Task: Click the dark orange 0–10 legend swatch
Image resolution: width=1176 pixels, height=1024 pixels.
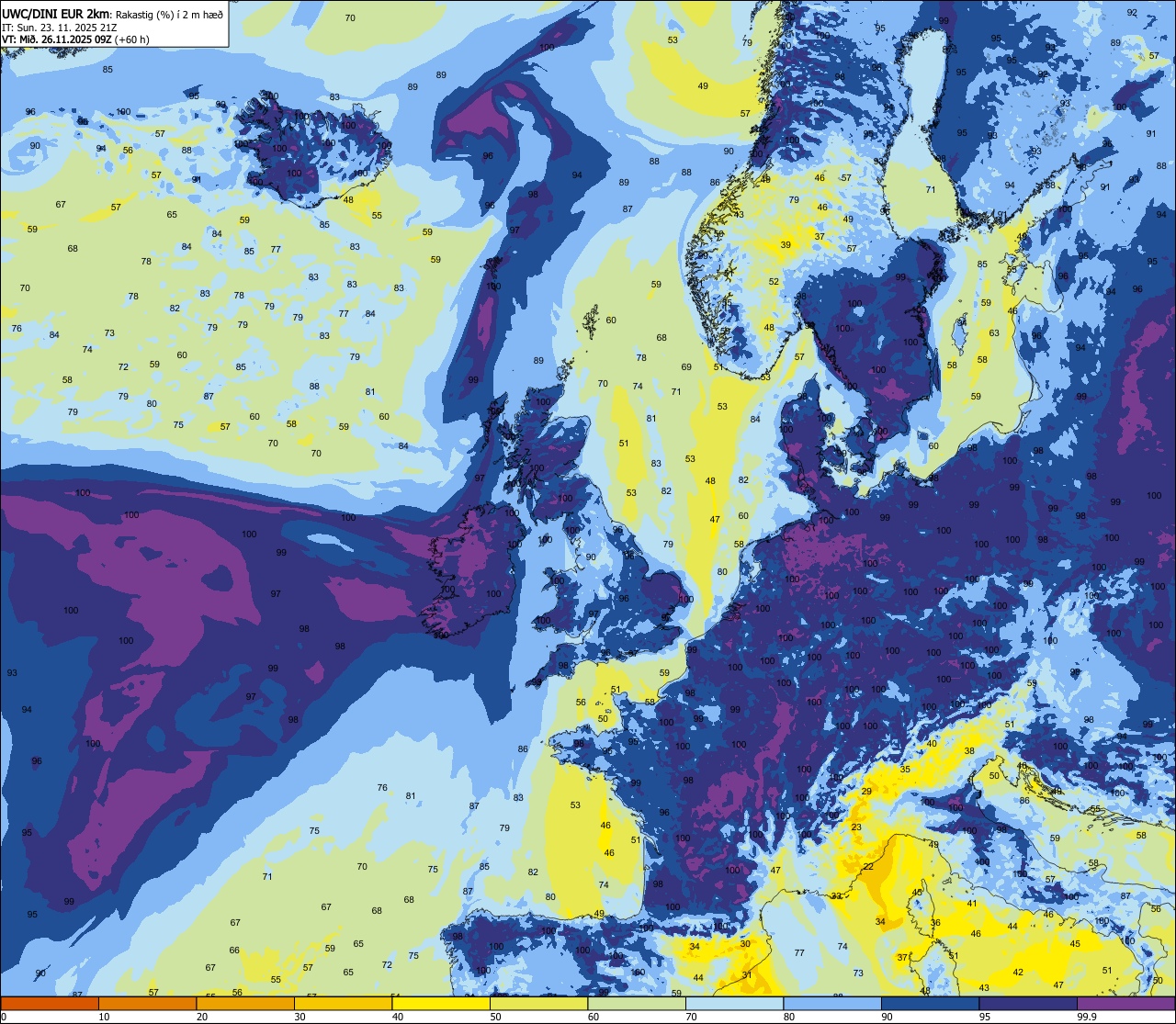Action: pos(50,1003)
